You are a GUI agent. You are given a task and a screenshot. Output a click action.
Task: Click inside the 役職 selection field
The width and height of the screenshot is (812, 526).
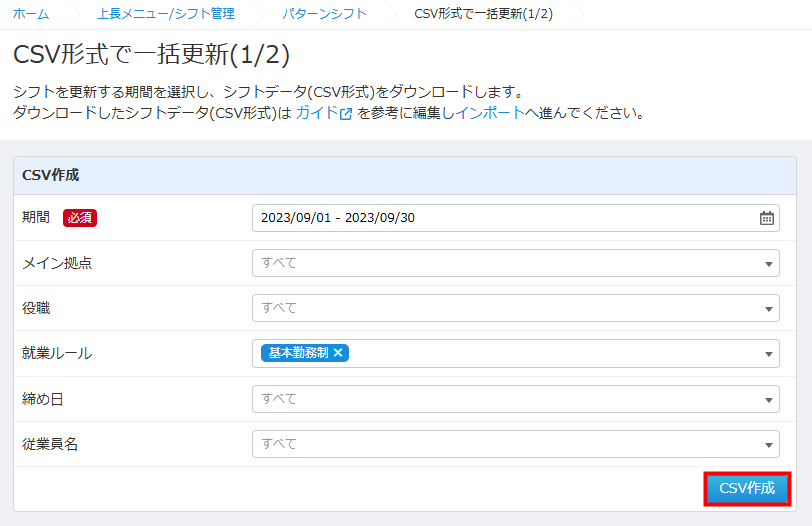pos(500,308)
